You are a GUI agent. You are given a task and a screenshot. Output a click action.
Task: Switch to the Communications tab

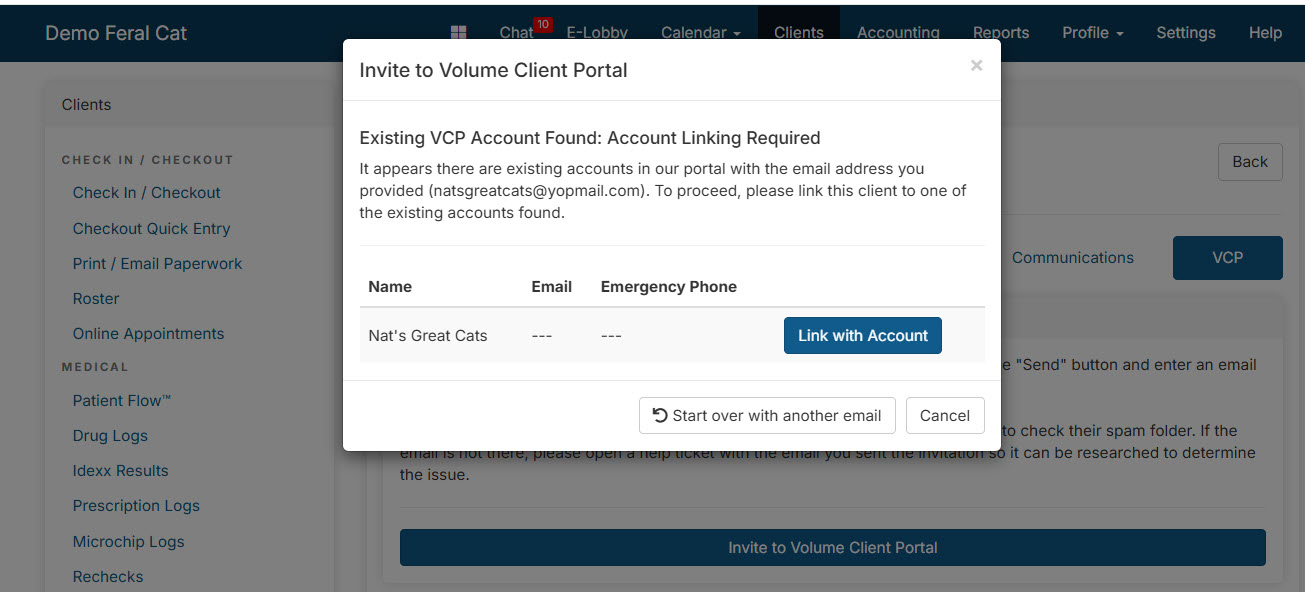pyautogui.click(x=1073, y=258)
